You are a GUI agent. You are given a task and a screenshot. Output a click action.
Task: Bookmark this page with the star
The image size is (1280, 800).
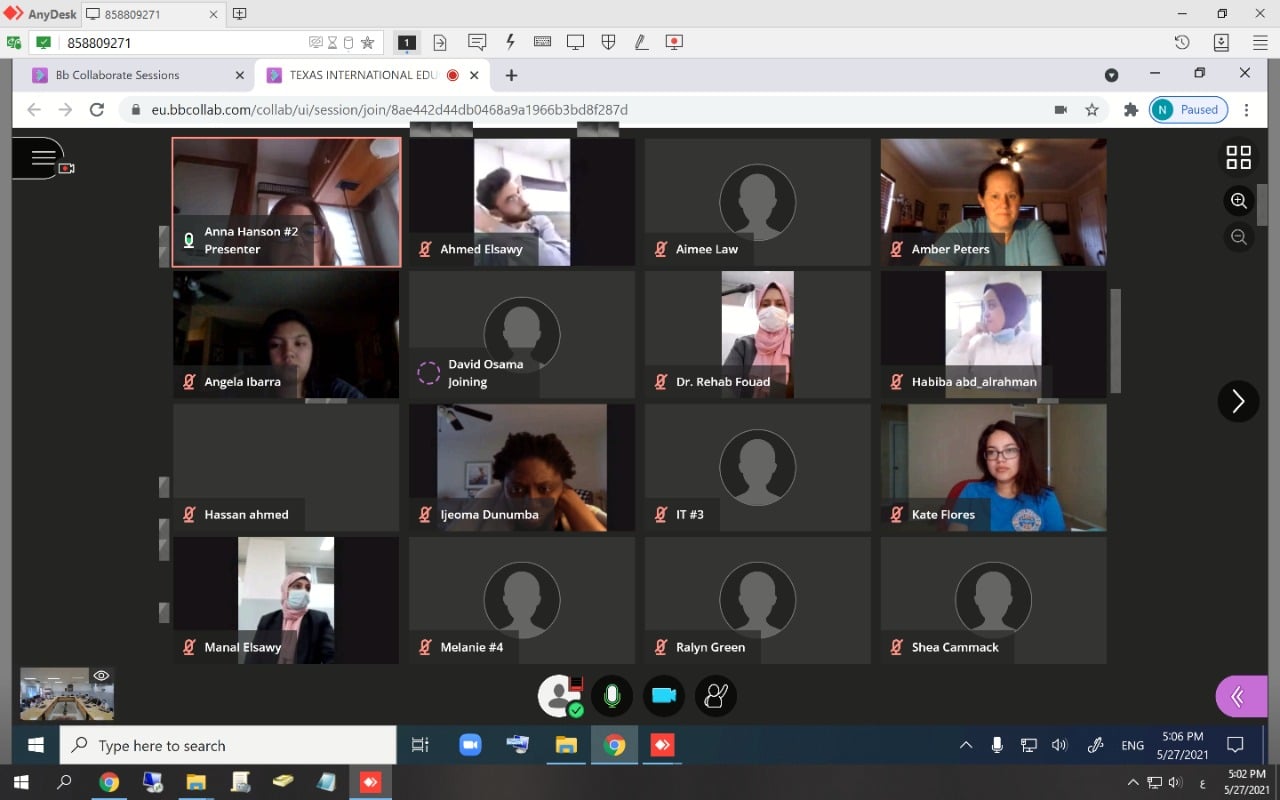1092,110
